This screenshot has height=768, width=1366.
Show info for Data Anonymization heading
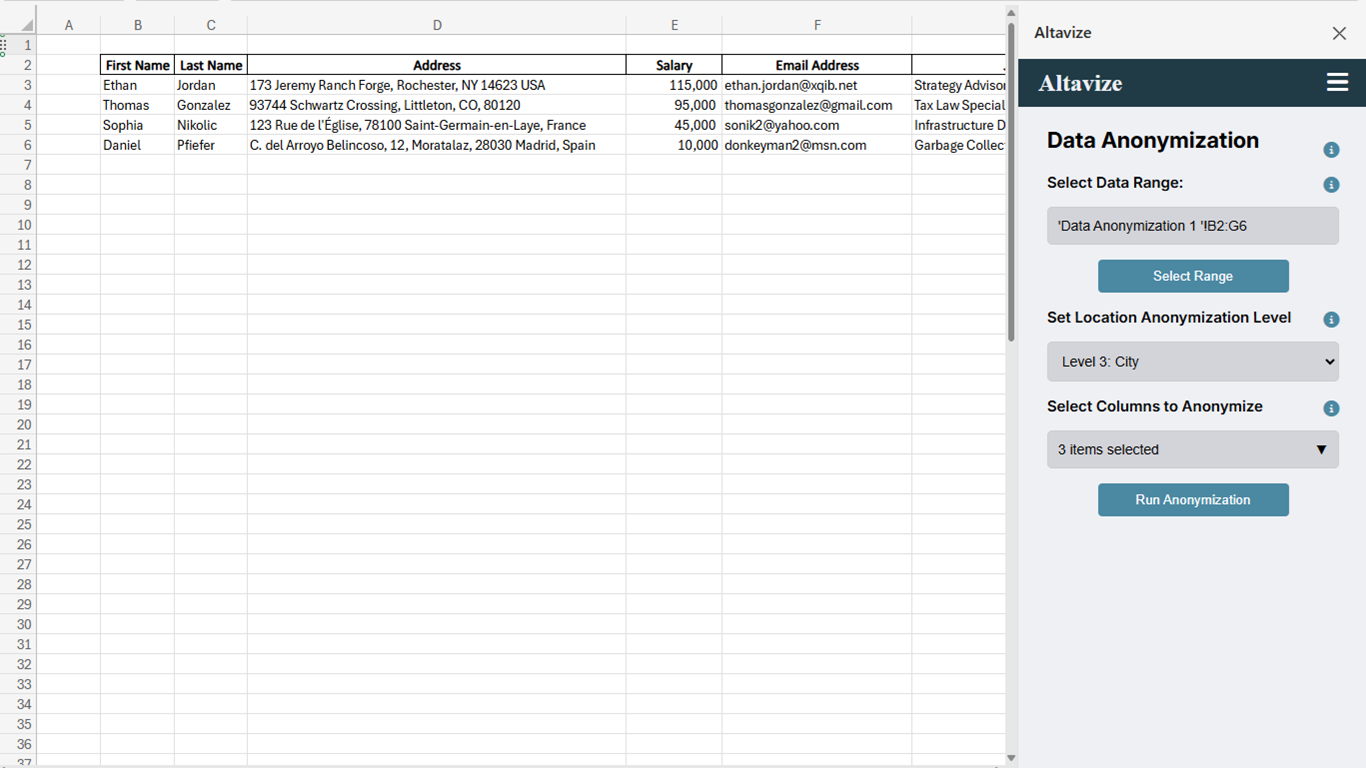pyautogui.click(x=1331, y=150)
